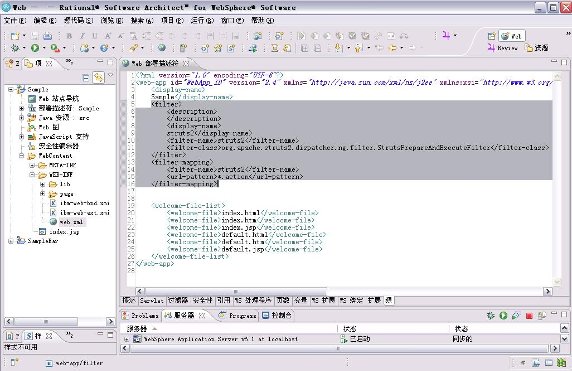Click the servers table scroll down arrow
The height and width of the screenshot is (371, 572).
564,339
